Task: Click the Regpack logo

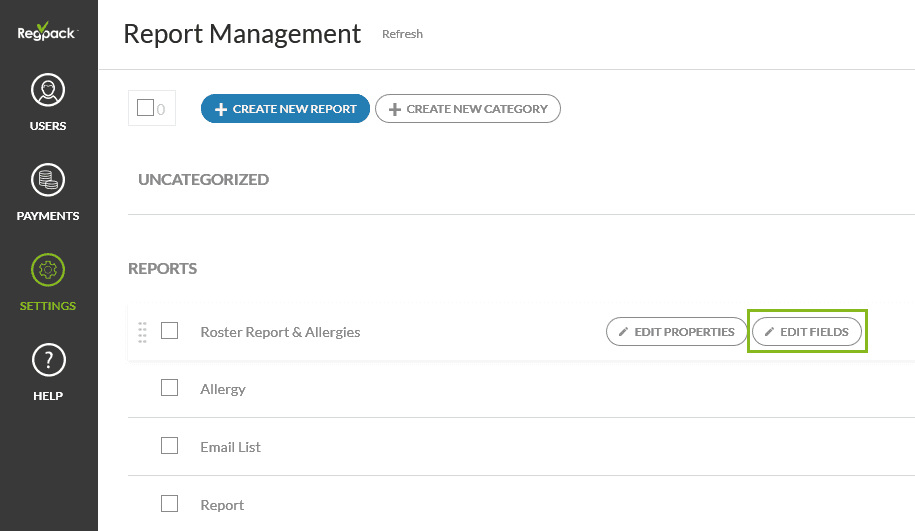Action: (47, 33)
